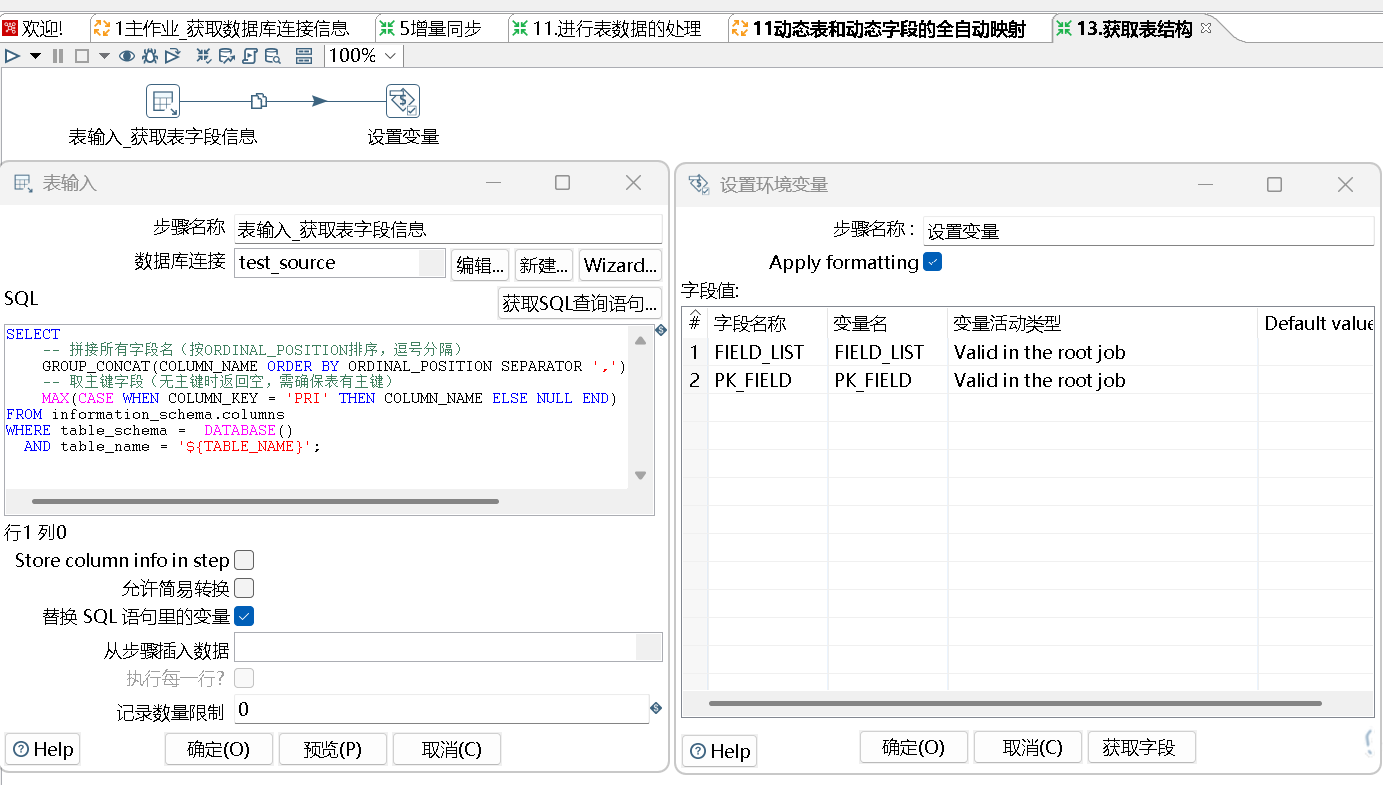The image size is (1383, 785).
Task: Click the SQL editor horizontal scrollbar
Action: (x=265, y=501)
